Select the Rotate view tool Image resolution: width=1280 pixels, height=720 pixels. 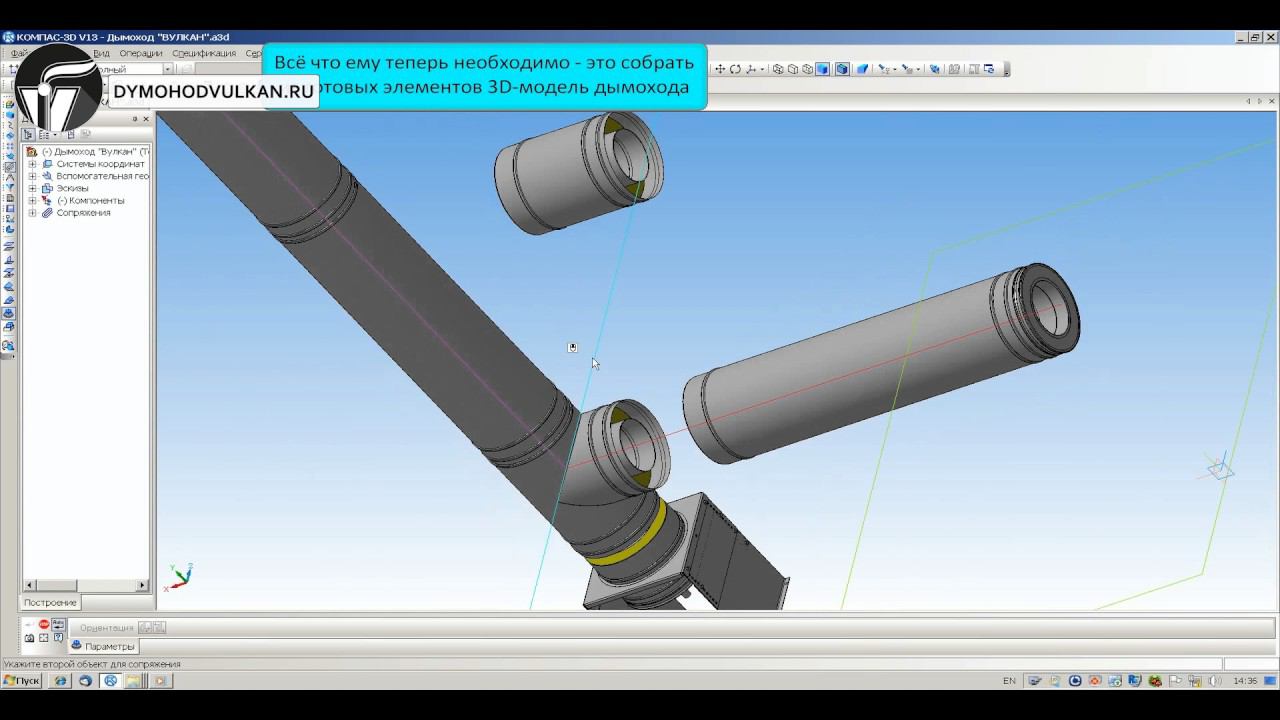735,69
